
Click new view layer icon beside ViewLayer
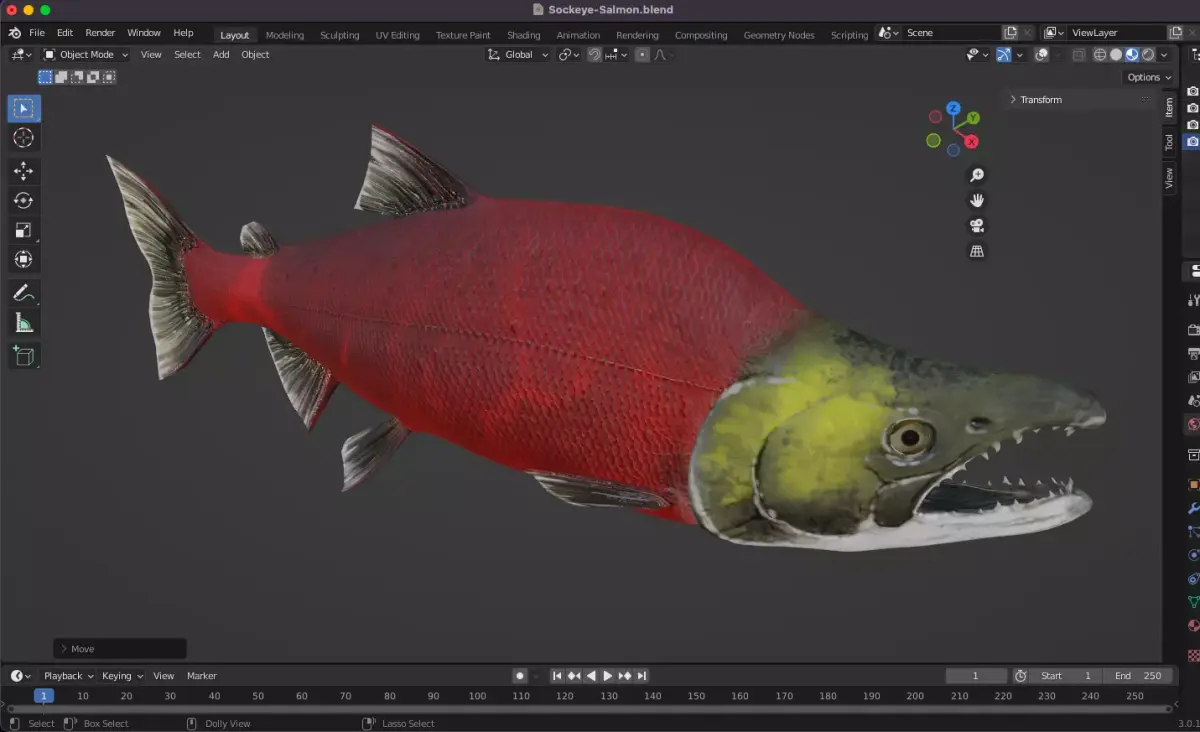point(1176,33)
